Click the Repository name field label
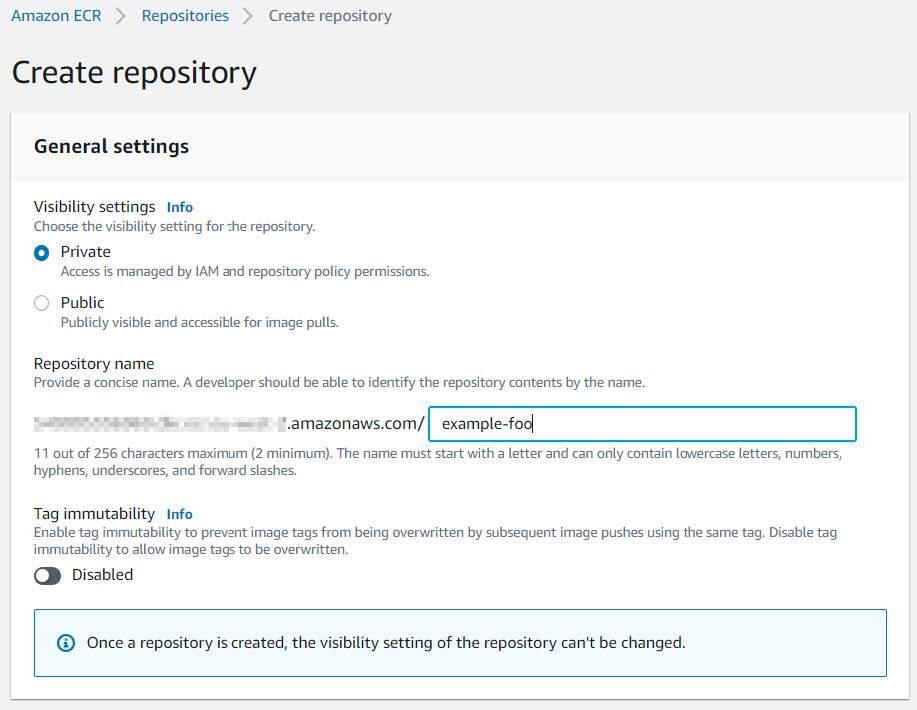The height and width of the screenshot is (710, 917). coord(94,363)
